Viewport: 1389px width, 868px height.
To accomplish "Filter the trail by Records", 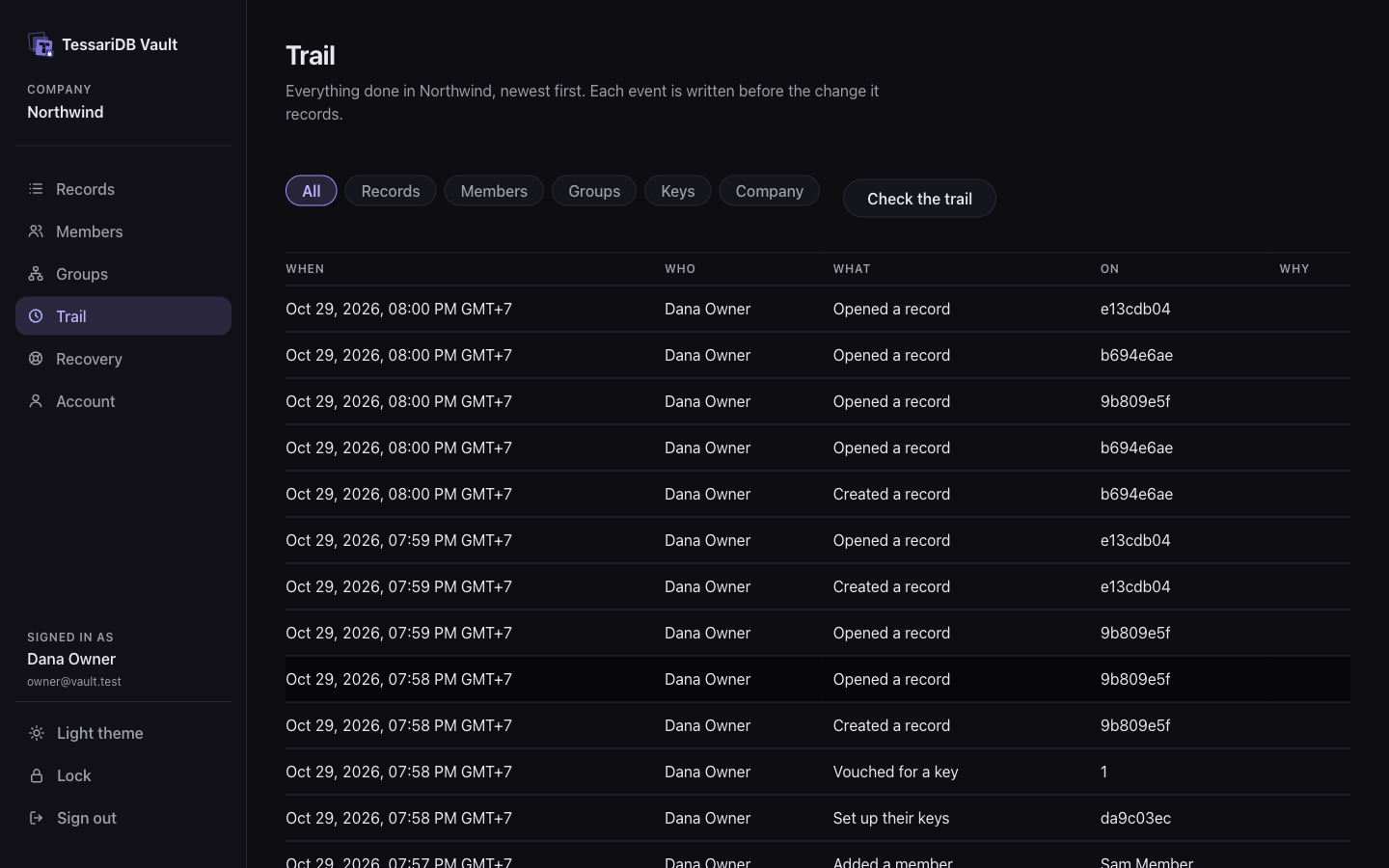I will [391, 191].
